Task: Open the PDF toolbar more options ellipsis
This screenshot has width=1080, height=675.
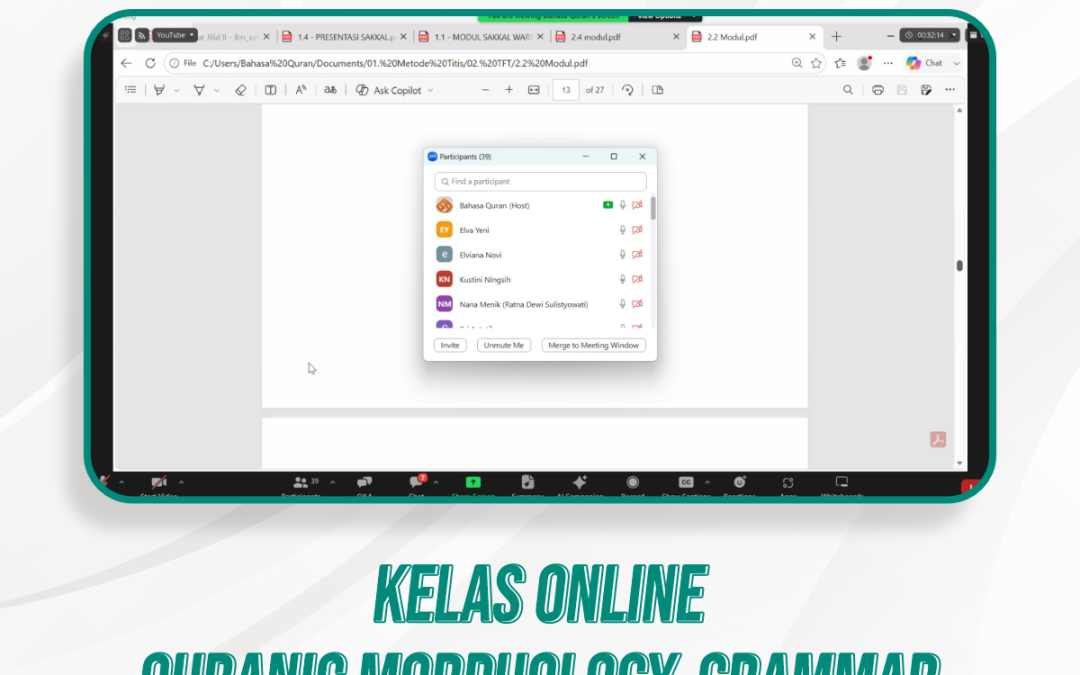Action: click(x=950, y=90)
